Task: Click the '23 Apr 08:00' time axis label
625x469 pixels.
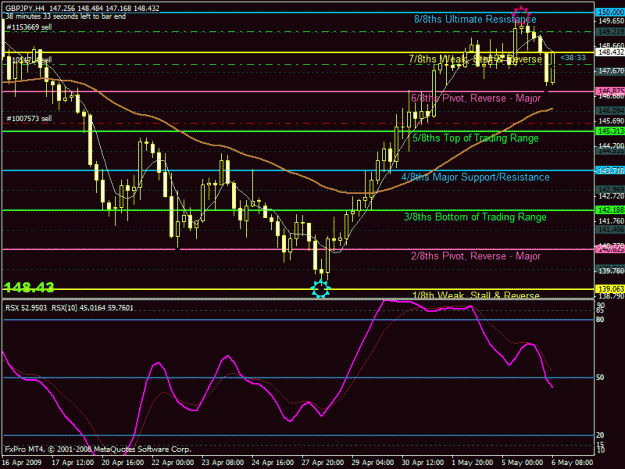Action: [x=223, y=463]
